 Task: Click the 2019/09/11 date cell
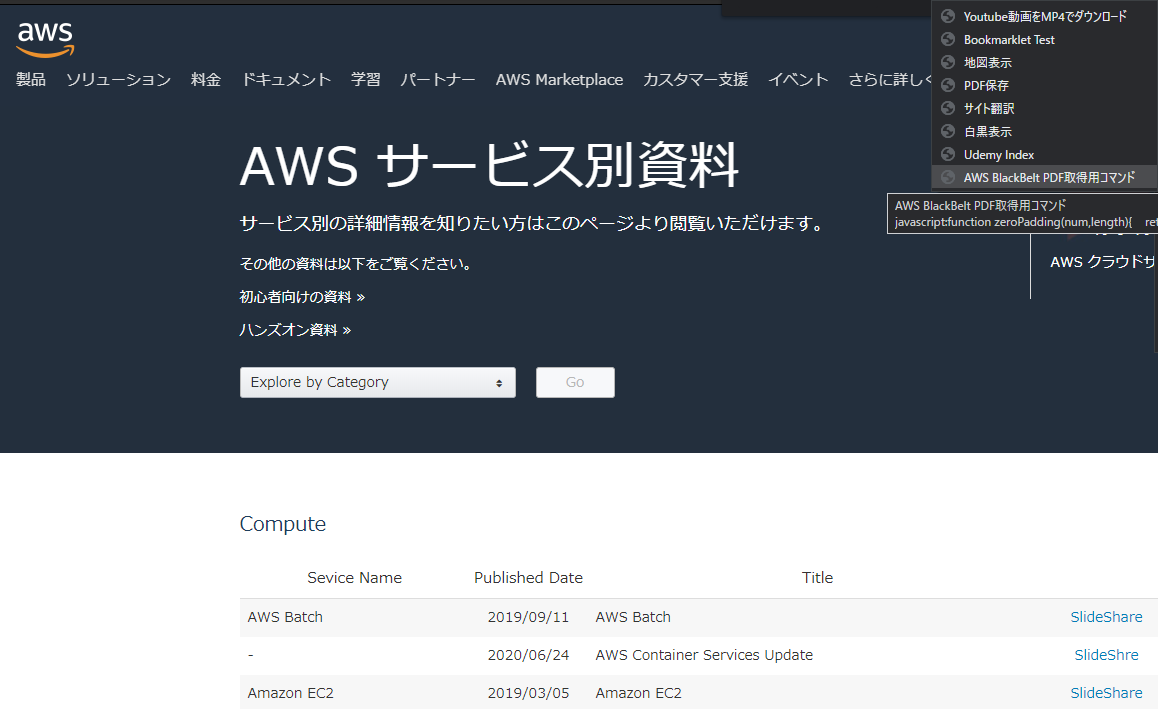click(x=528, y=617)
